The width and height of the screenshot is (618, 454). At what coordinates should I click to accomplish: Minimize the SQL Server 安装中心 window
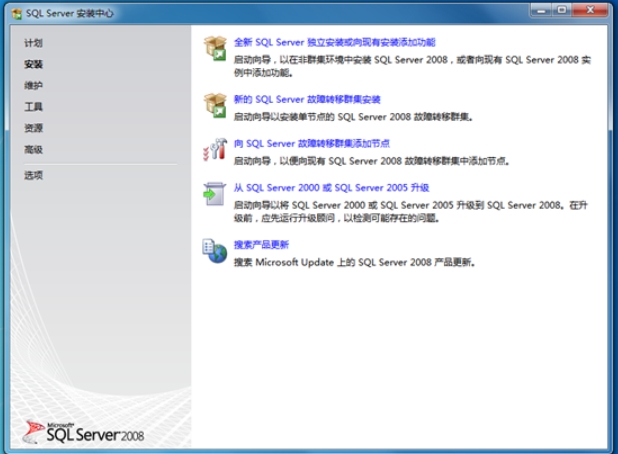[541, 11]
